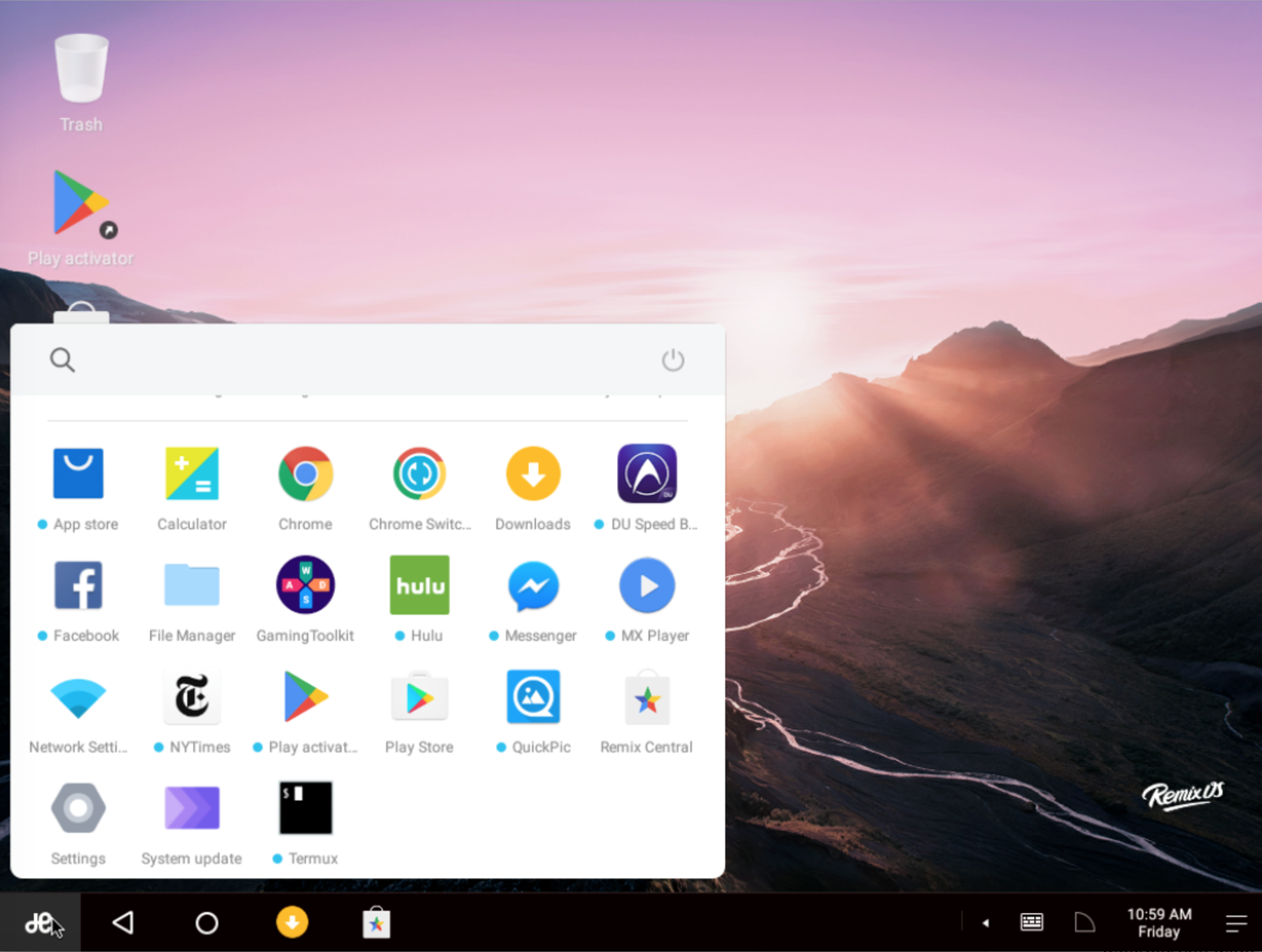Open the NYTimes app
The width and height of the screenshot is (1262, 952).
pos(191,697)
